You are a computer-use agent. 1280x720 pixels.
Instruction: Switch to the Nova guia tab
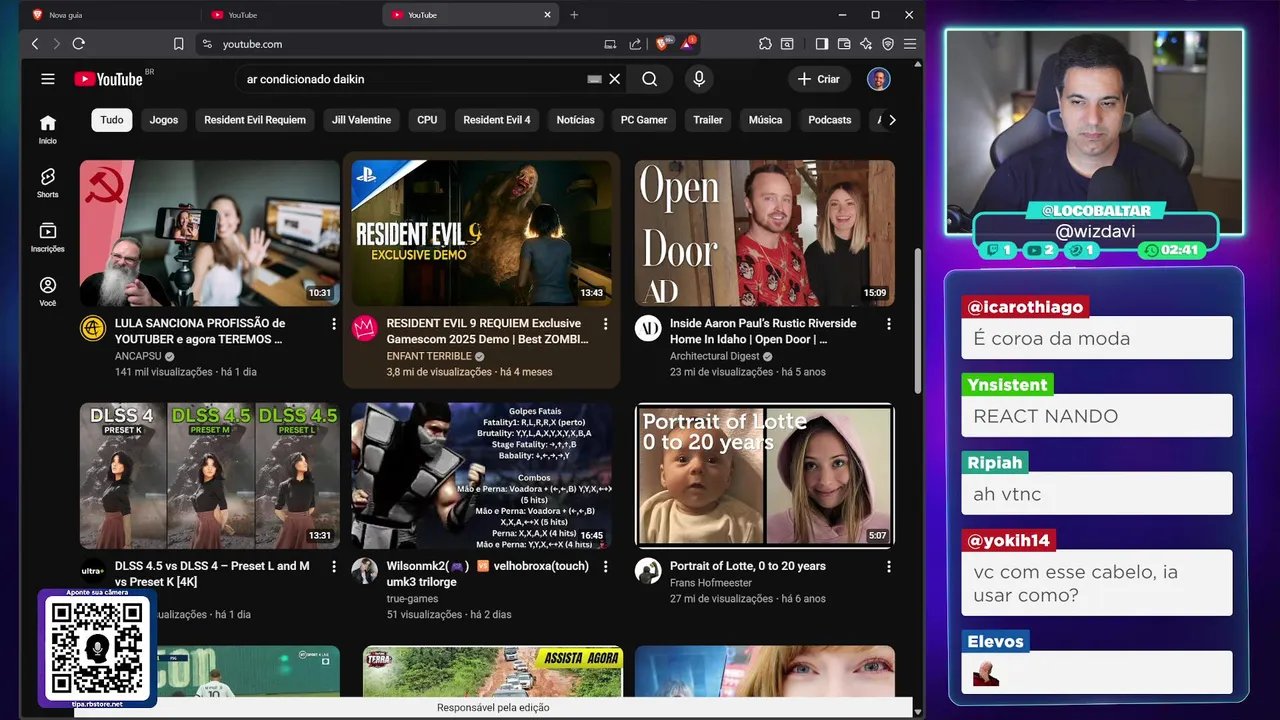click(x=110, y=15)
